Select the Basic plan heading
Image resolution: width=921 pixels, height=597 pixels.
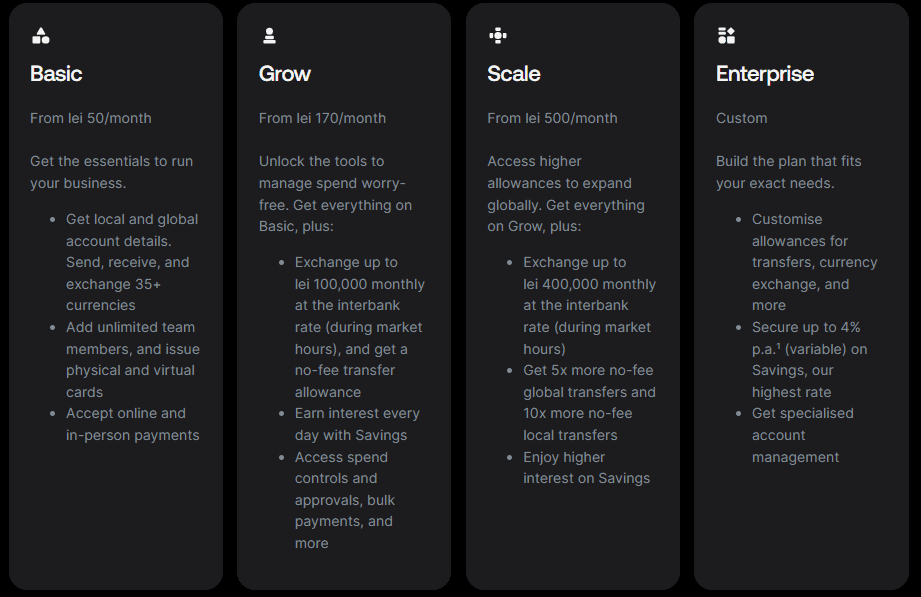coord(56,74)
